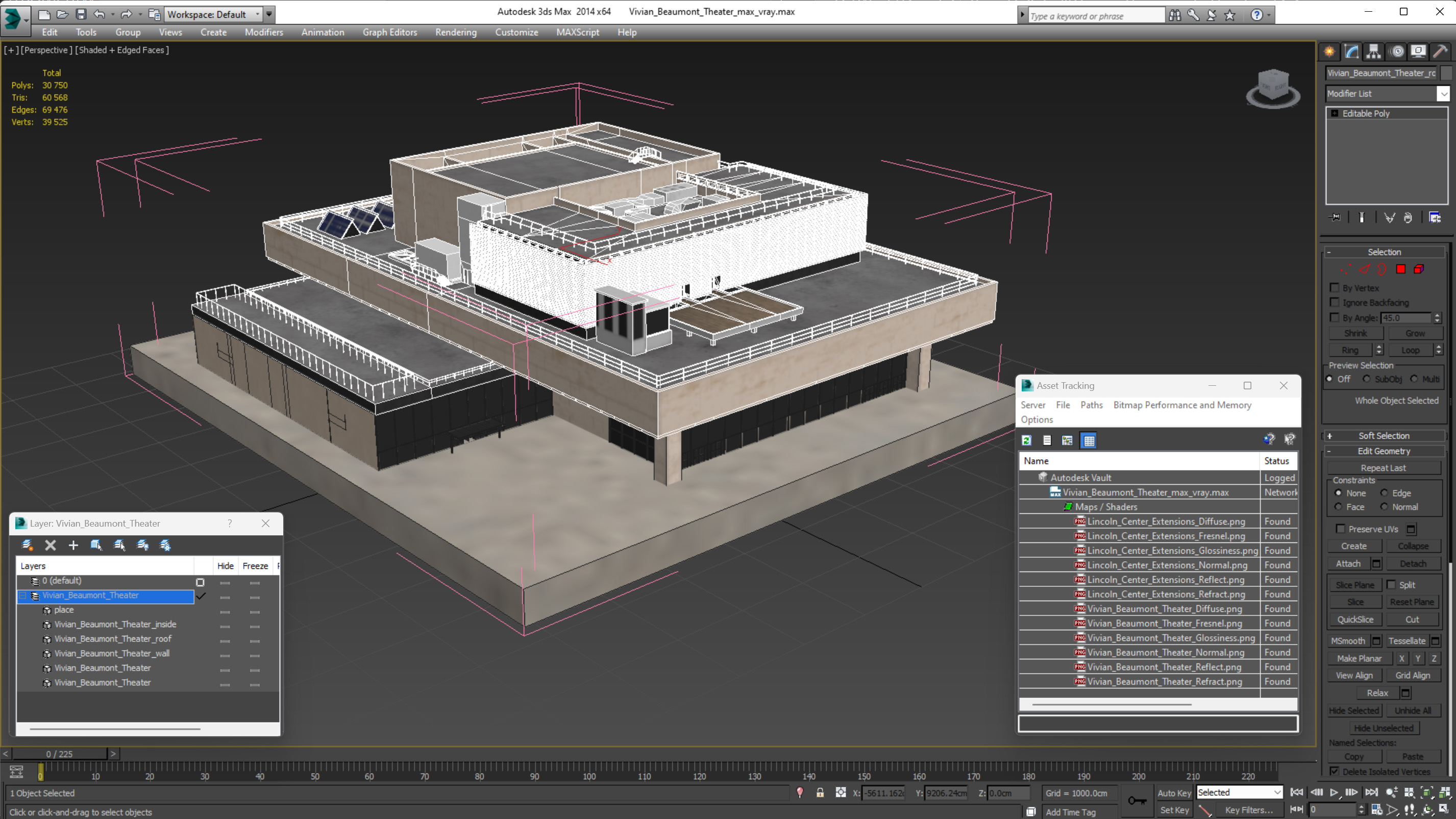Enable Preserve UVs checkbox
This screenshot has height=819, width=1456.
coord(1341,529)
